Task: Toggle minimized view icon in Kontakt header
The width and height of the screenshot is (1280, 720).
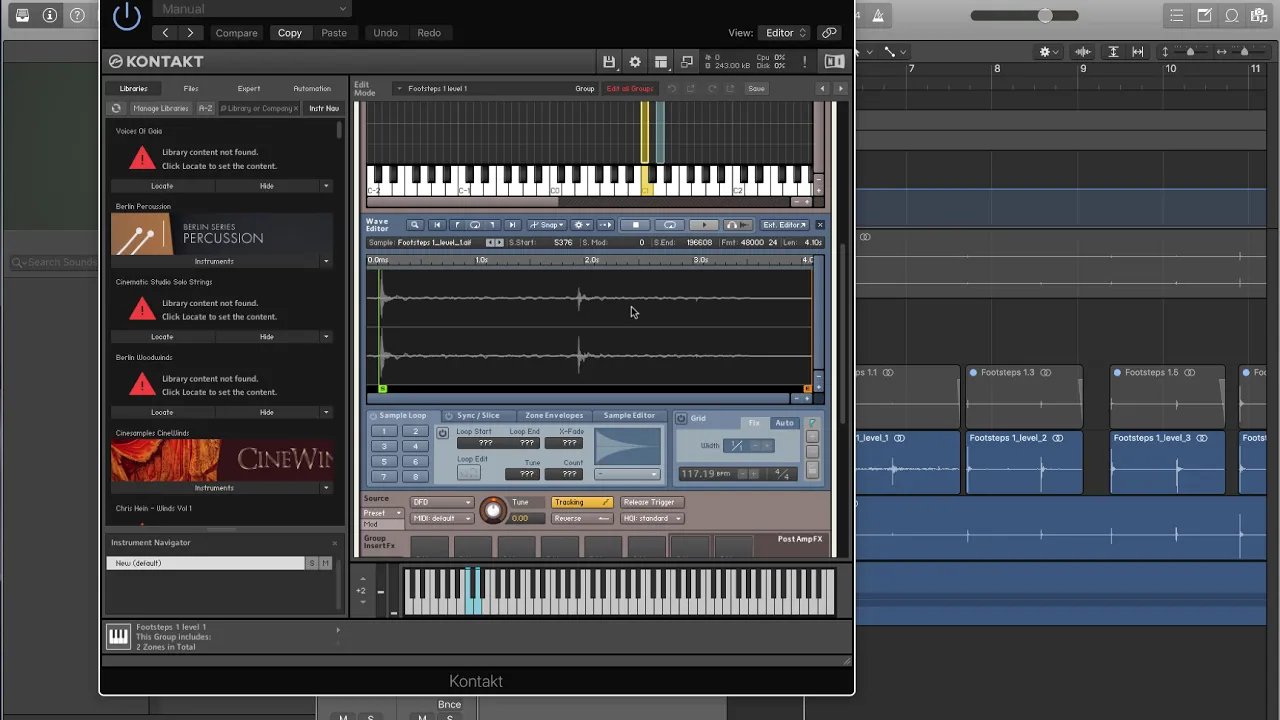Action: 687,62
